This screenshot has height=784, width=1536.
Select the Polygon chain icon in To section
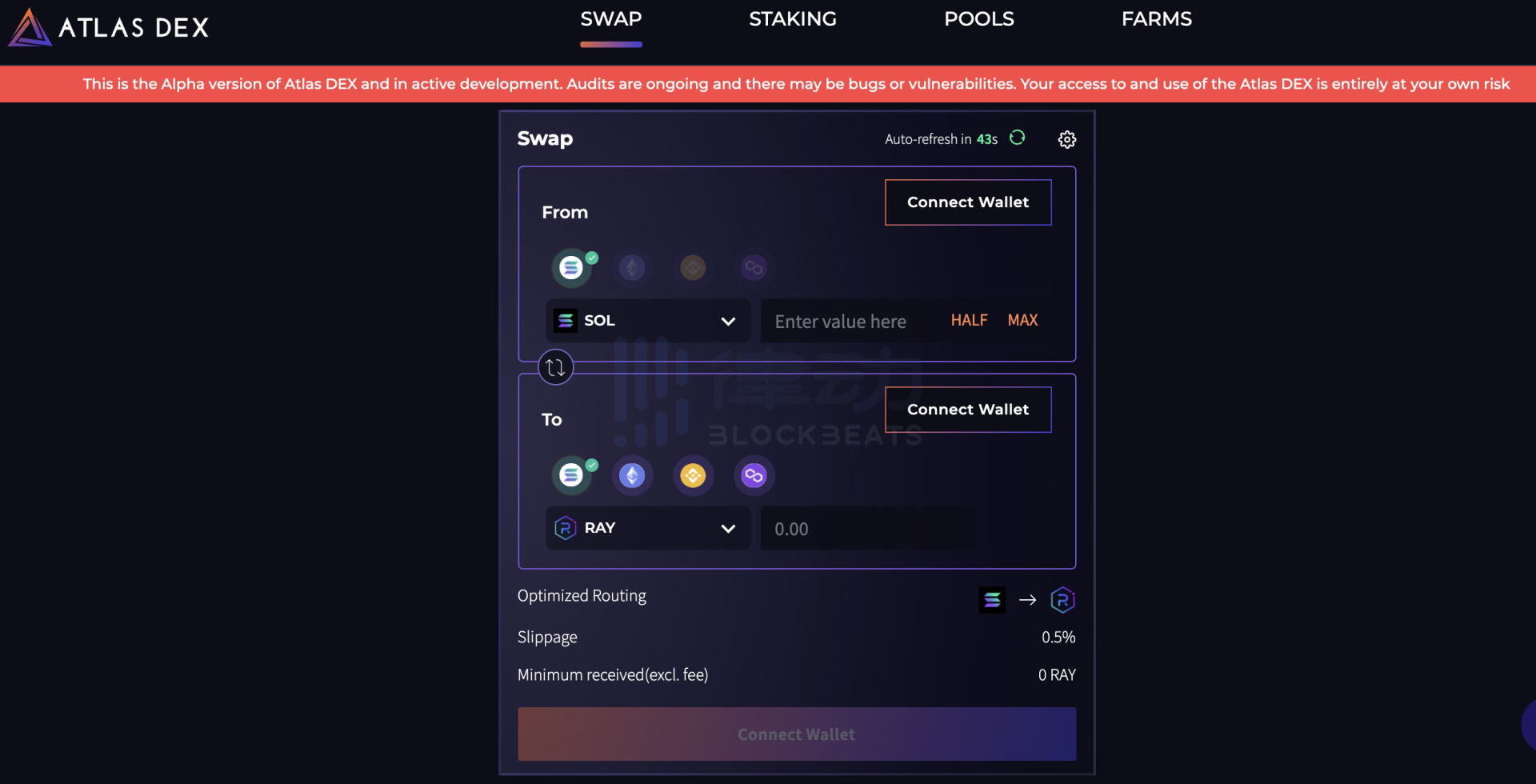pos(754,475)
